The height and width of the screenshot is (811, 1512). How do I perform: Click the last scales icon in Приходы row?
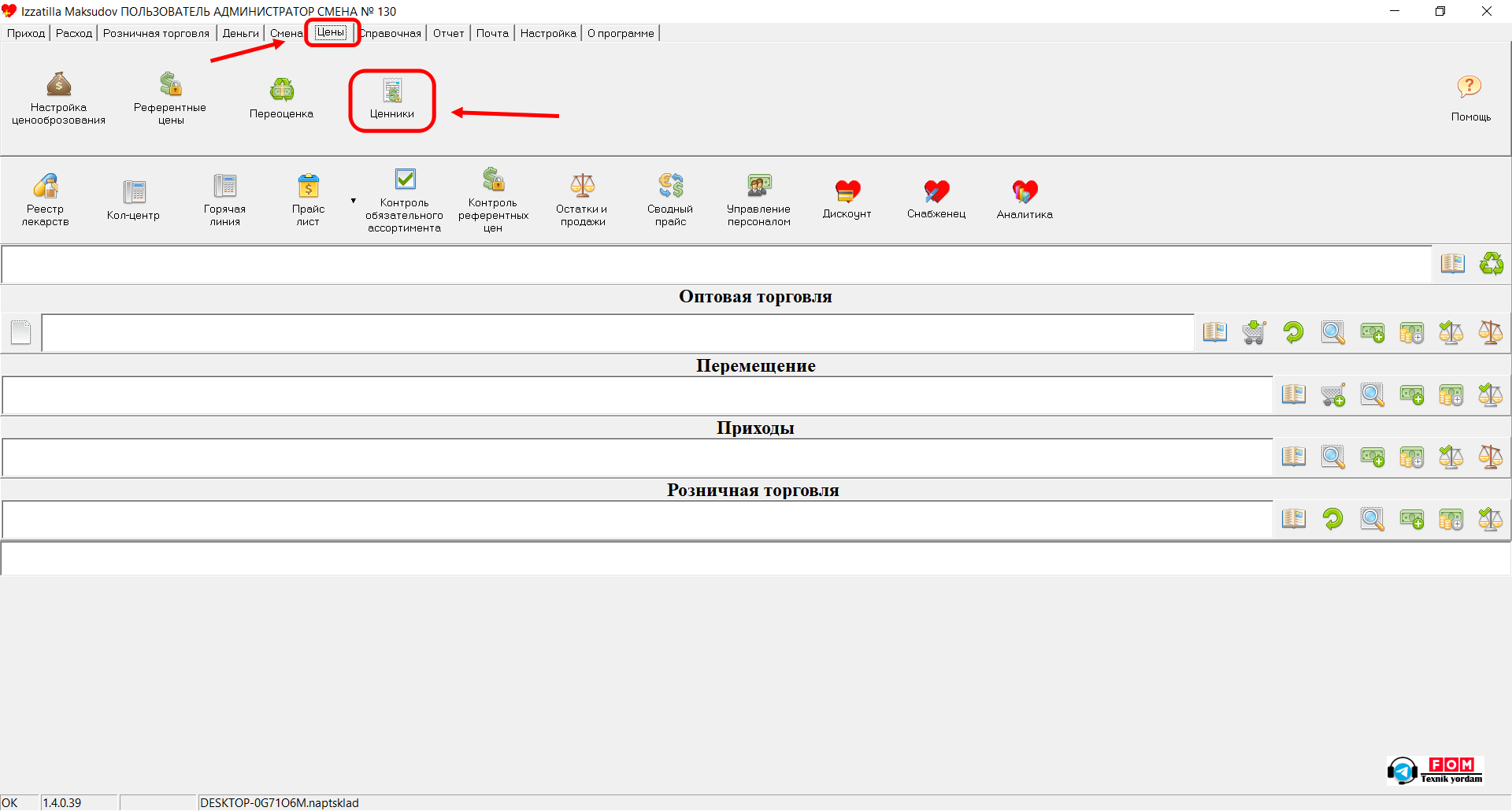coord(1491,457)
